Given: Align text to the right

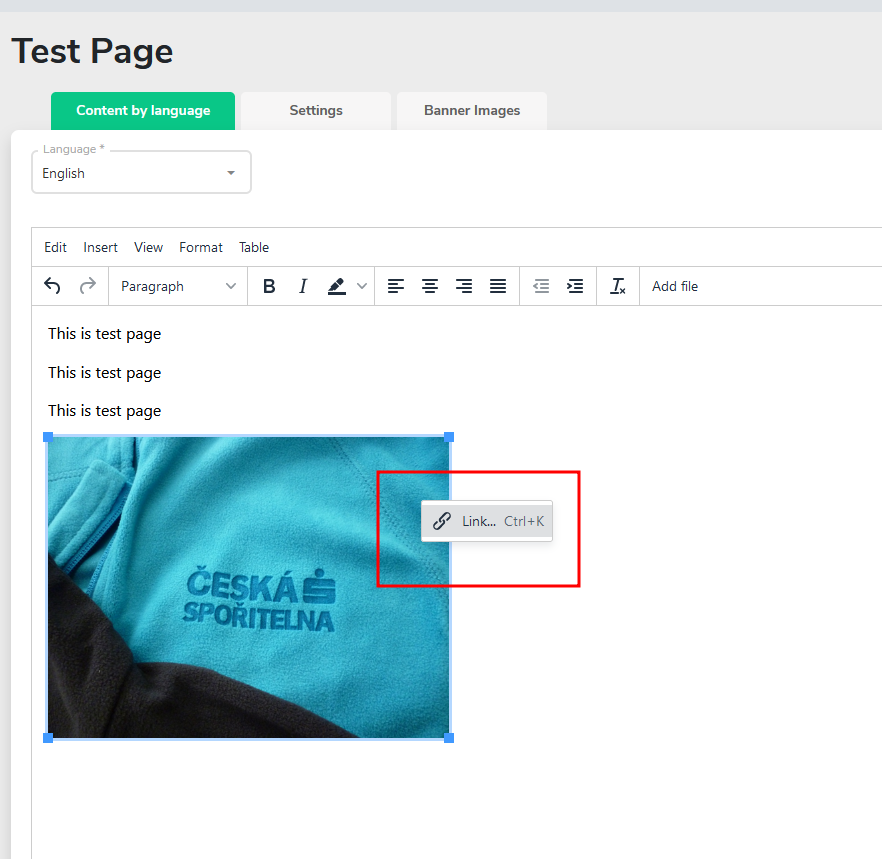Looking at the screenshot, I should 464,286.
